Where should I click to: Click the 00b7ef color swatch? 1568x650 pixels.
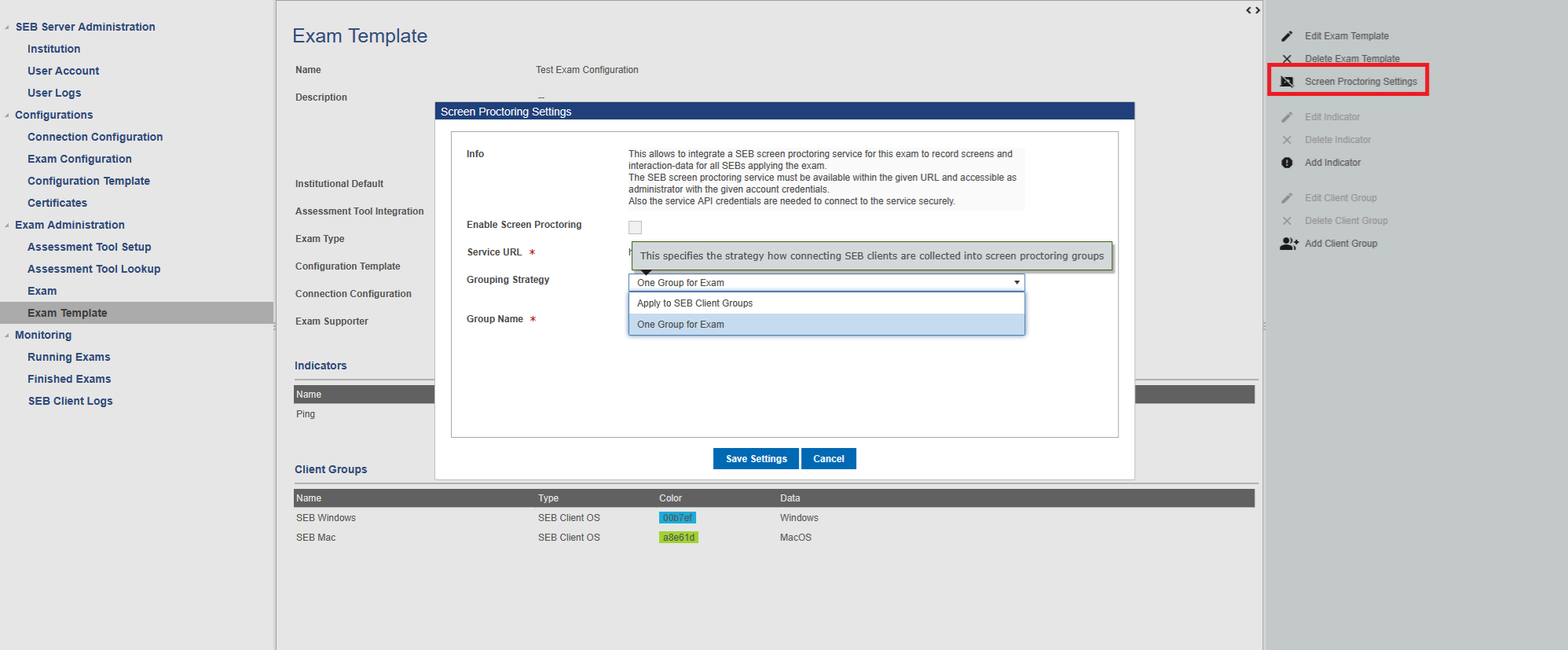[677, 518]
